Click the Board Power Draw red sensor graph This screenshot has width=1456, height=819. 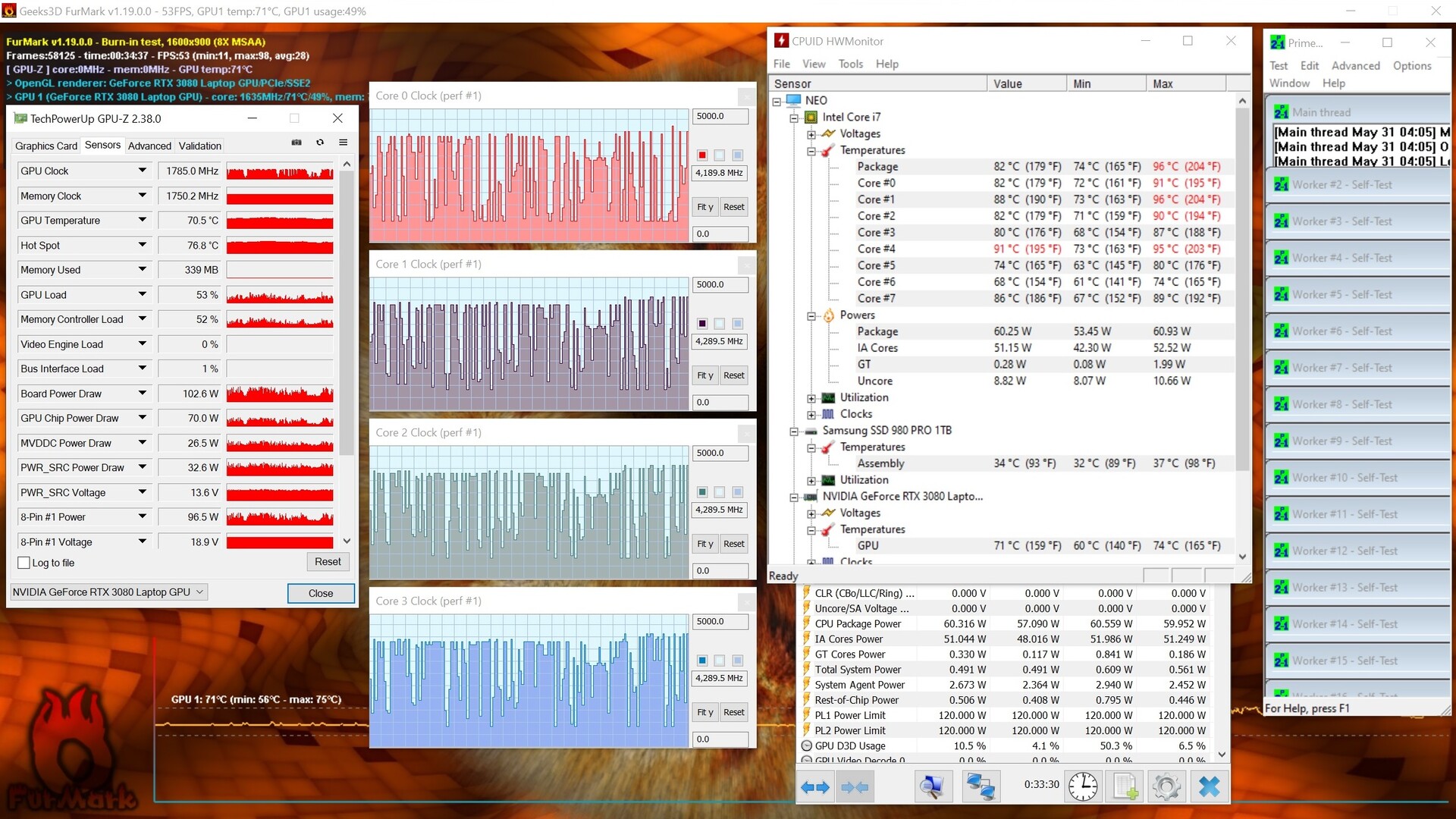280,394
